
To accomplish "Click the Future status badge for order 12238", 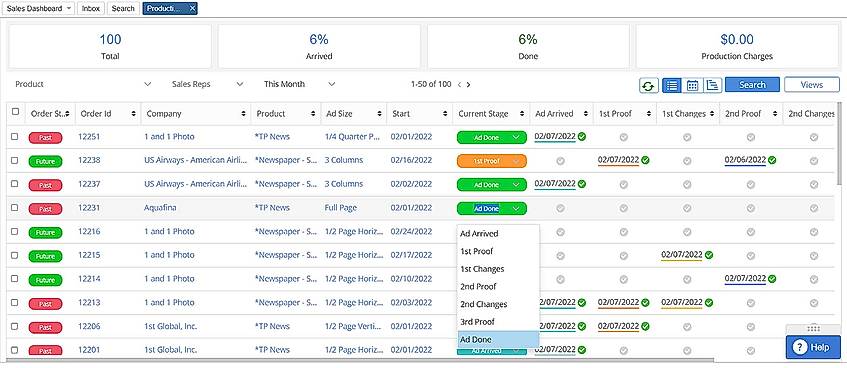I will pyautogui.click(x=45, y=161).
